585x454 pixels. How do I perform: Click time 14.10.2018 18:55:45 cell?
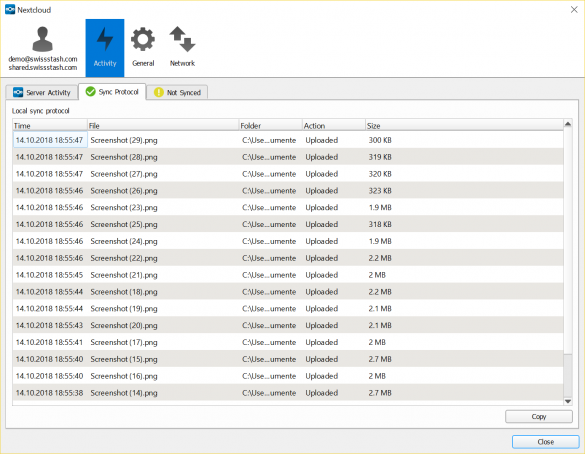coord(49,275)
